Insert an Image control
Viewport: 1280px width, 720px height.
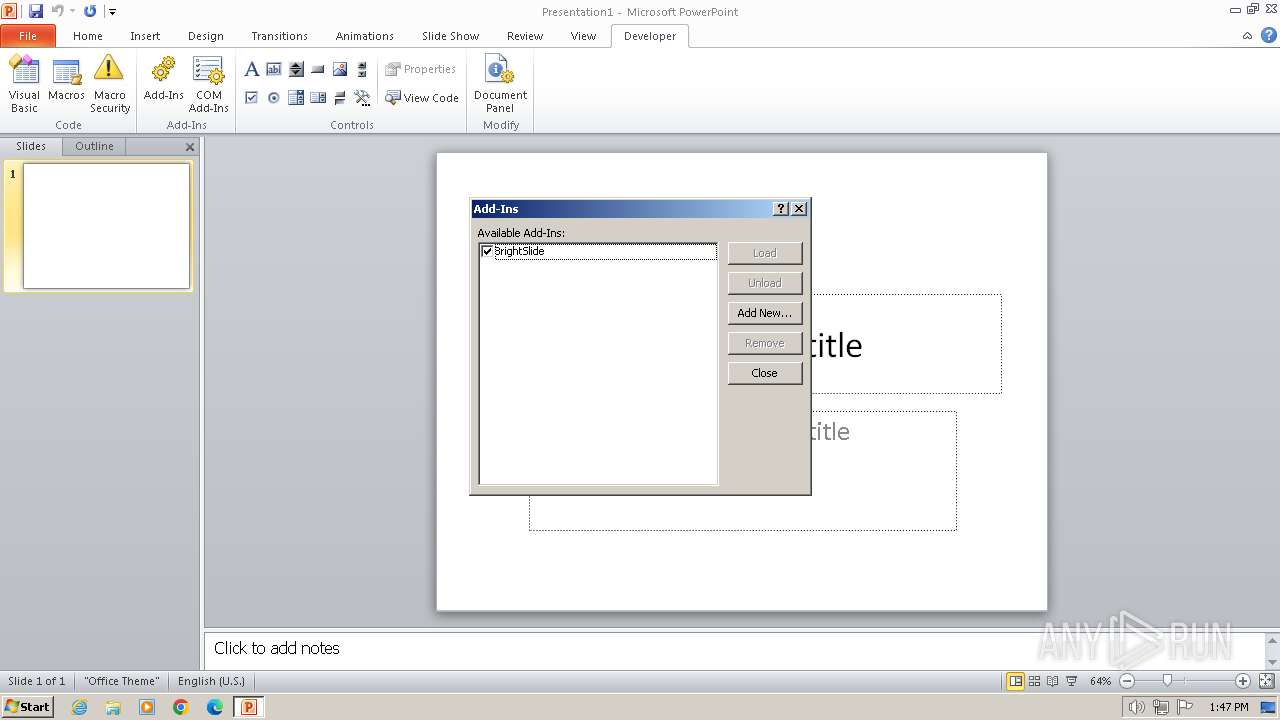click(340, 69)
